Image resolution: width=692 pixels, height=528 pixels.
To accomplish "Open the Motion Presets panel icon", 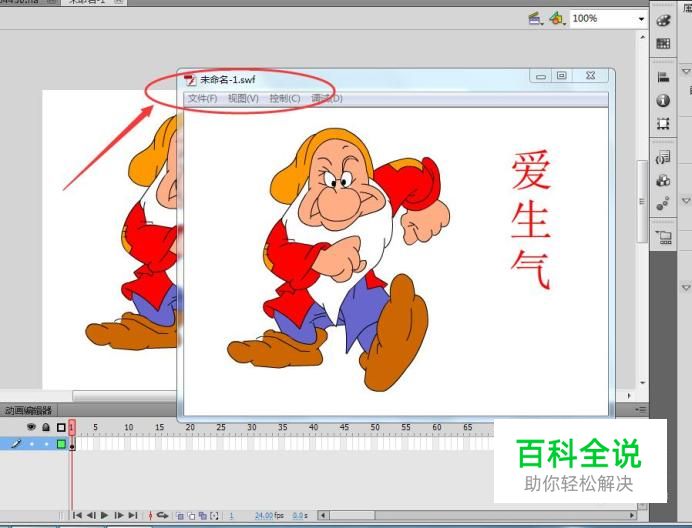I will coord(663,204).
